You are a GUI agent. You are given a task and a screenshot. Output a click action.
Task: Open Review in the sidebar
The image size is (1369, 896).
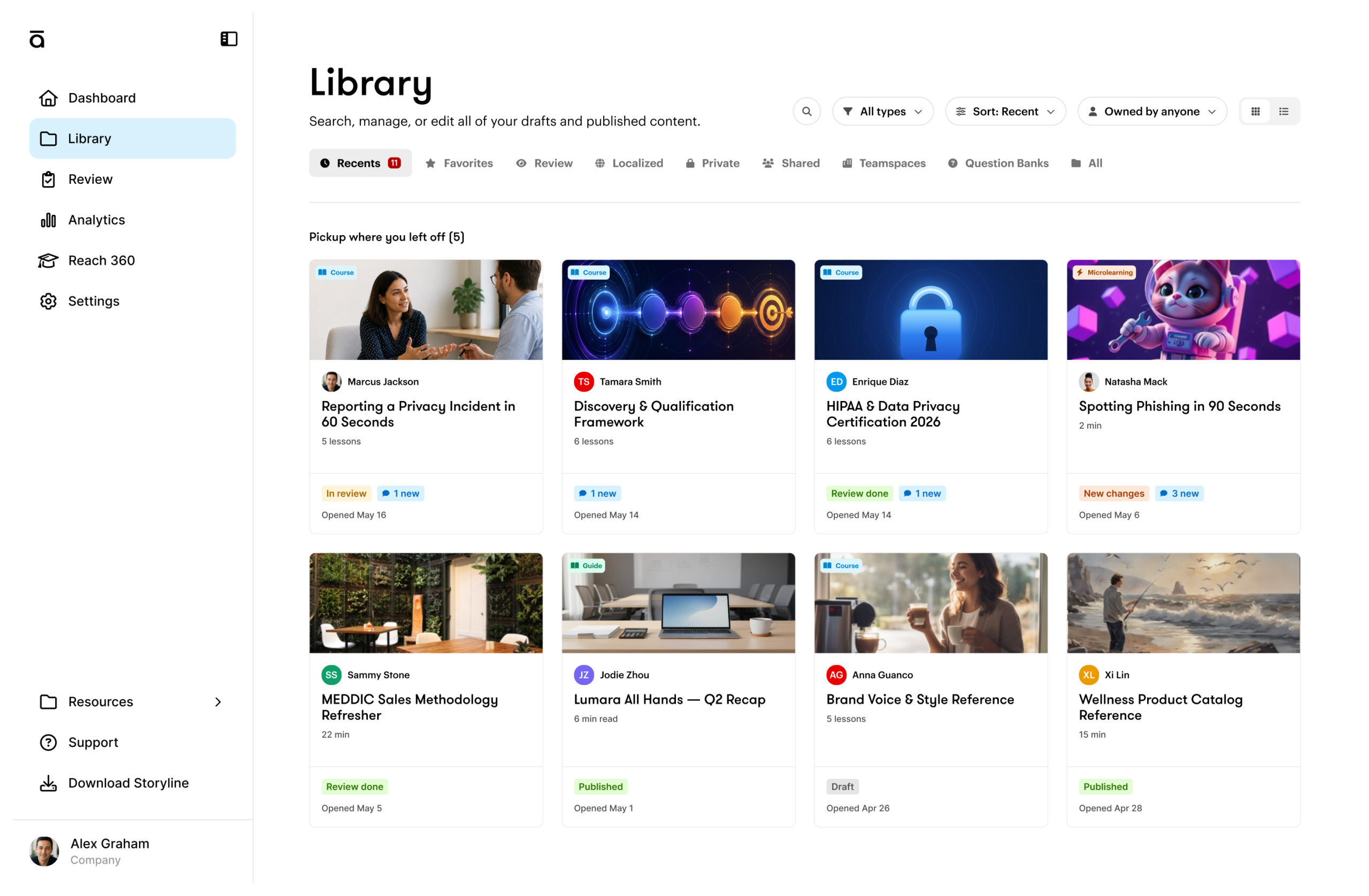(x=132, y=180)
